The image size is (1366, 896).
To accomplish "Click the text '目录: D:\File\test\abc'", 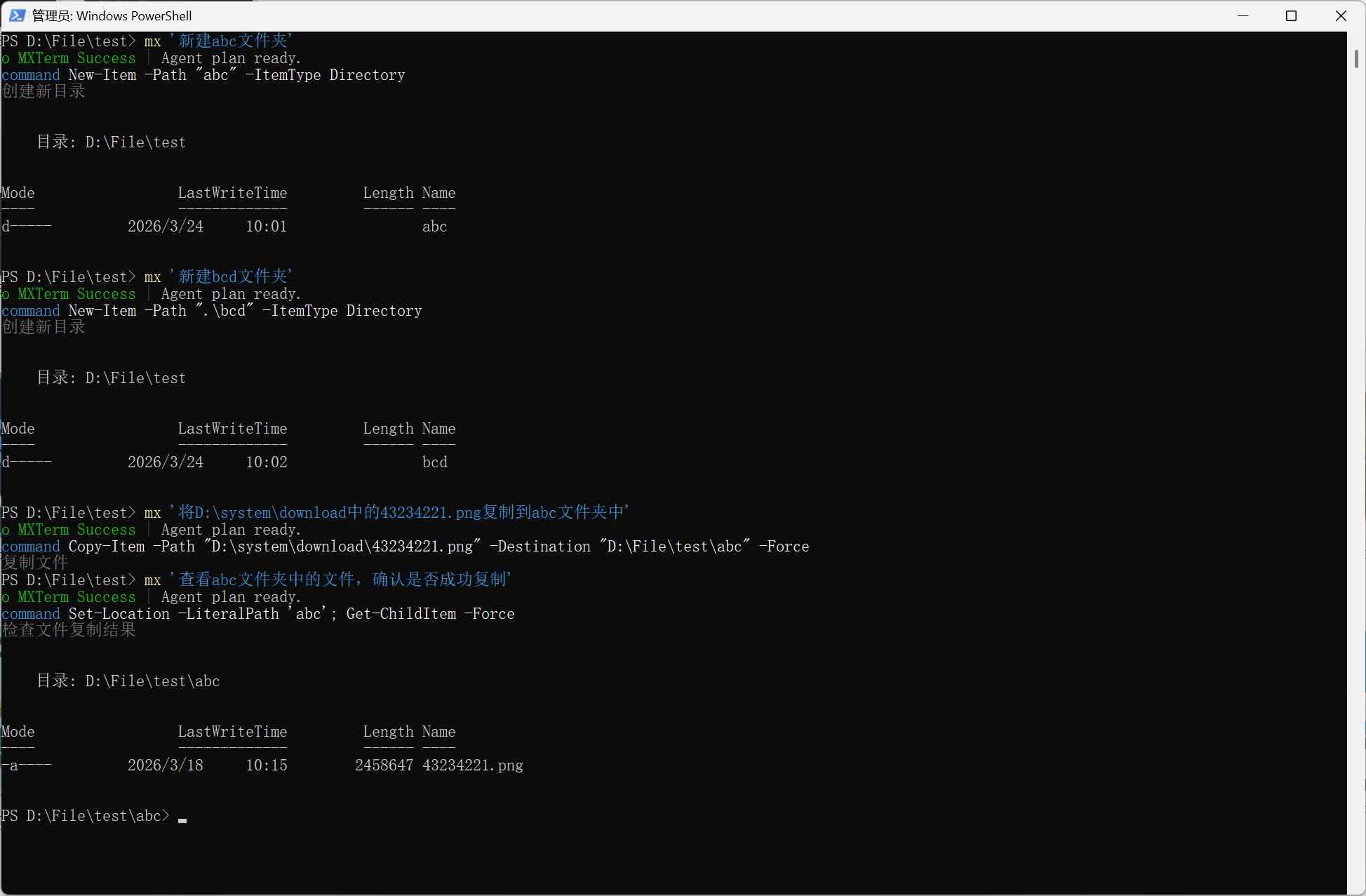I will pos(128,681).
